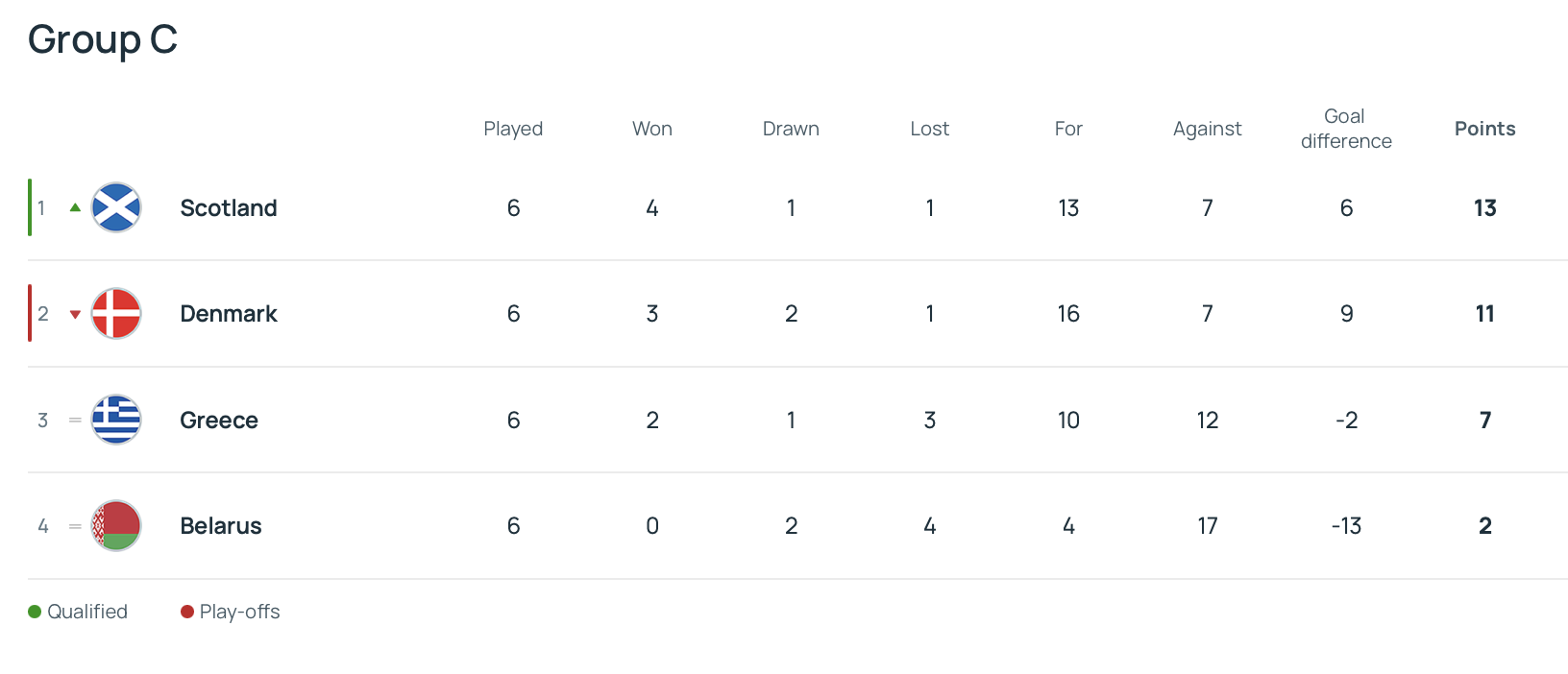This screenshot has height=674, width=1568.
Task: Click the Group C heading
Action: [x=103, y=39]
